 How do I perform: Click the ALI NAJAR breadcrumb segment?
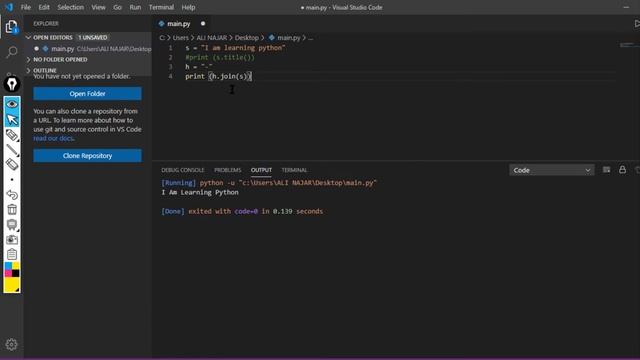click(211, 38)
